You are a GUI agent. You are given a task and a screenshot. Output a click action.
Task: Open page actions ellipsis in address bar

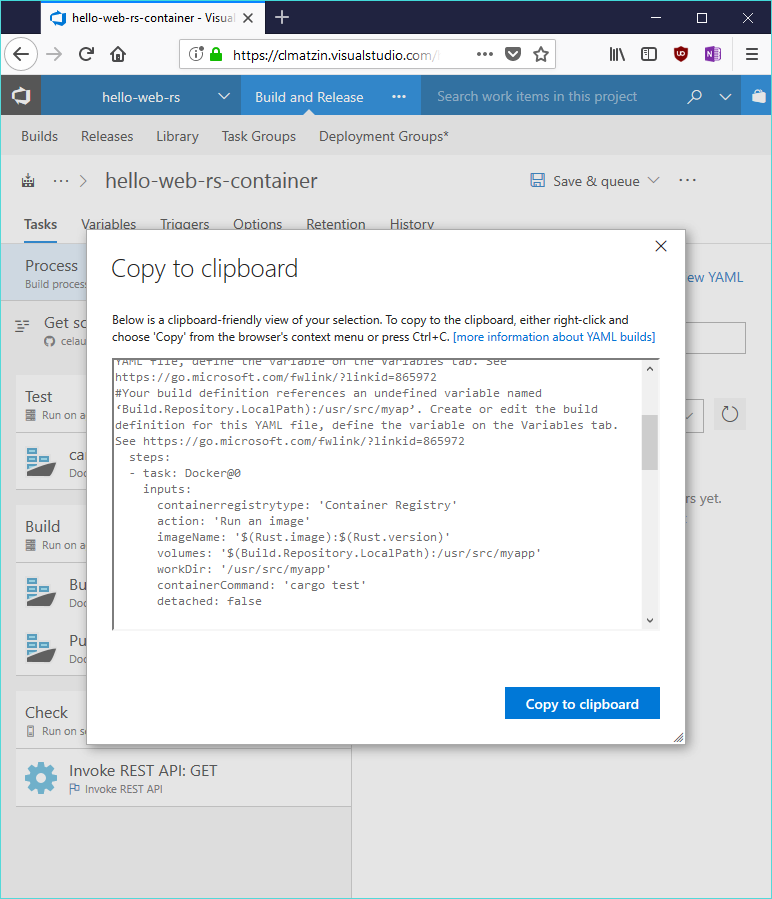point(485,54)
